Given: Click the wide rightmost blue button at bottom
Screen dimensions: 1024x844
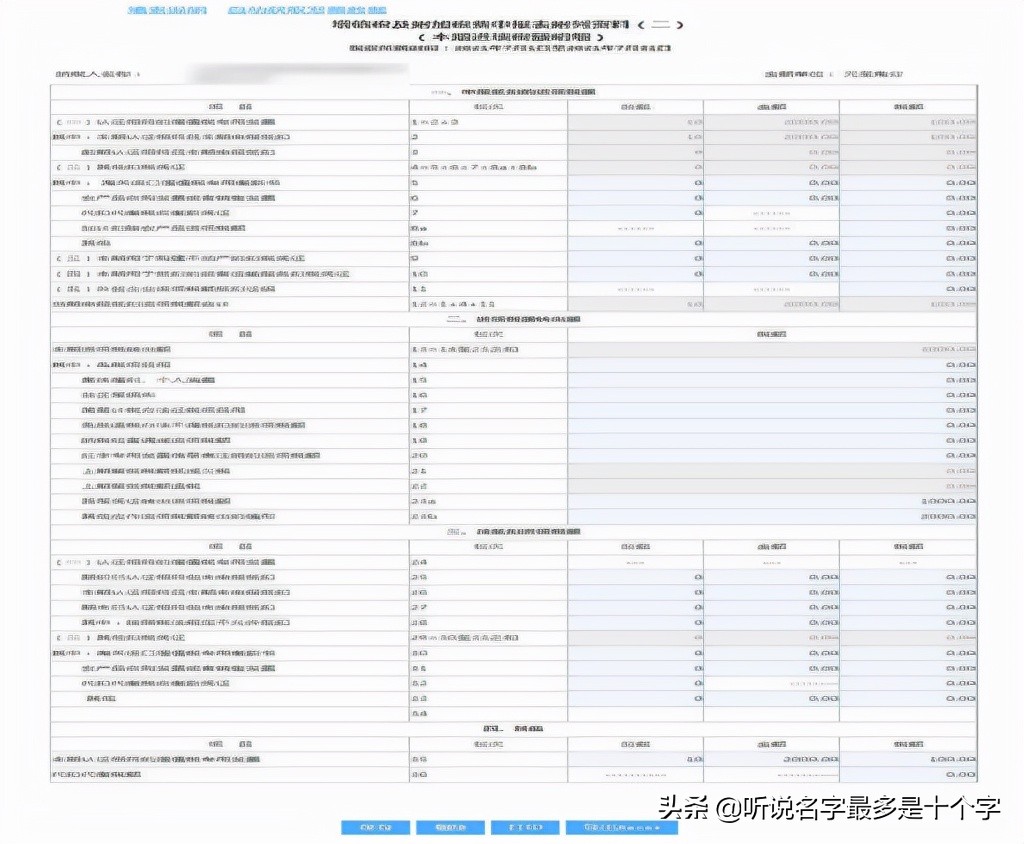Looking at the screenshot, I should (x=620, y=827).
